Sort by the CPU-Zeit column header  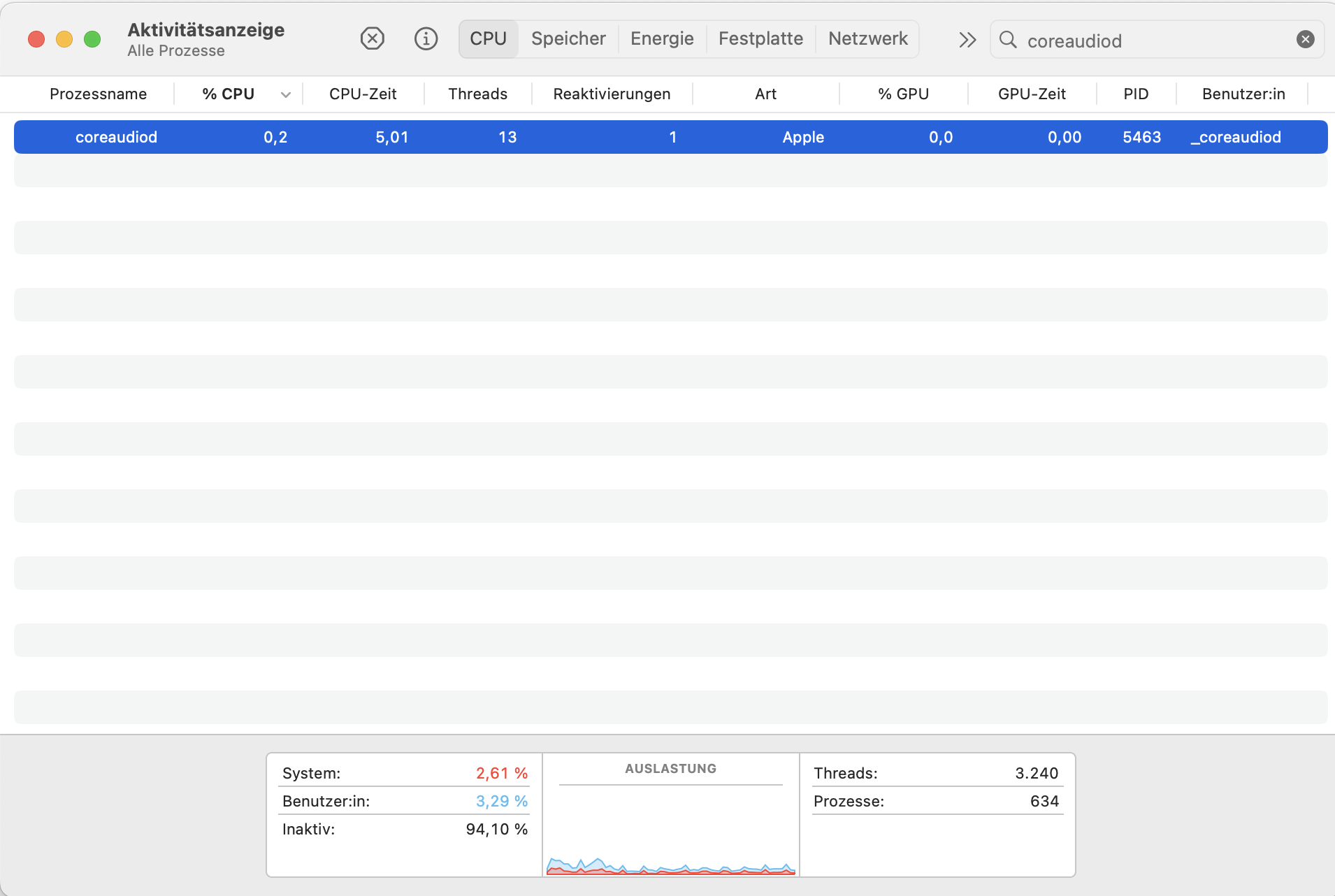click(363, 94)
